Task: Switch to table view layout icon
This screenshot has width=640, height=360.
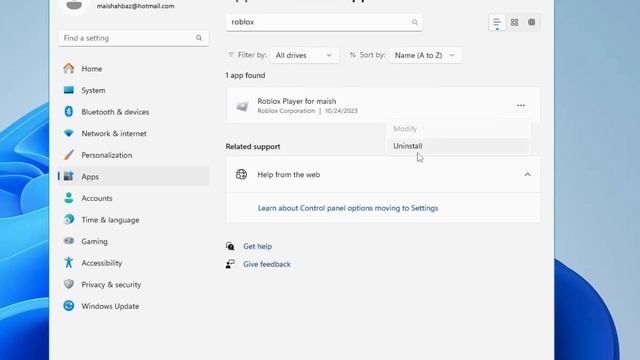Action: coord(531,22)
